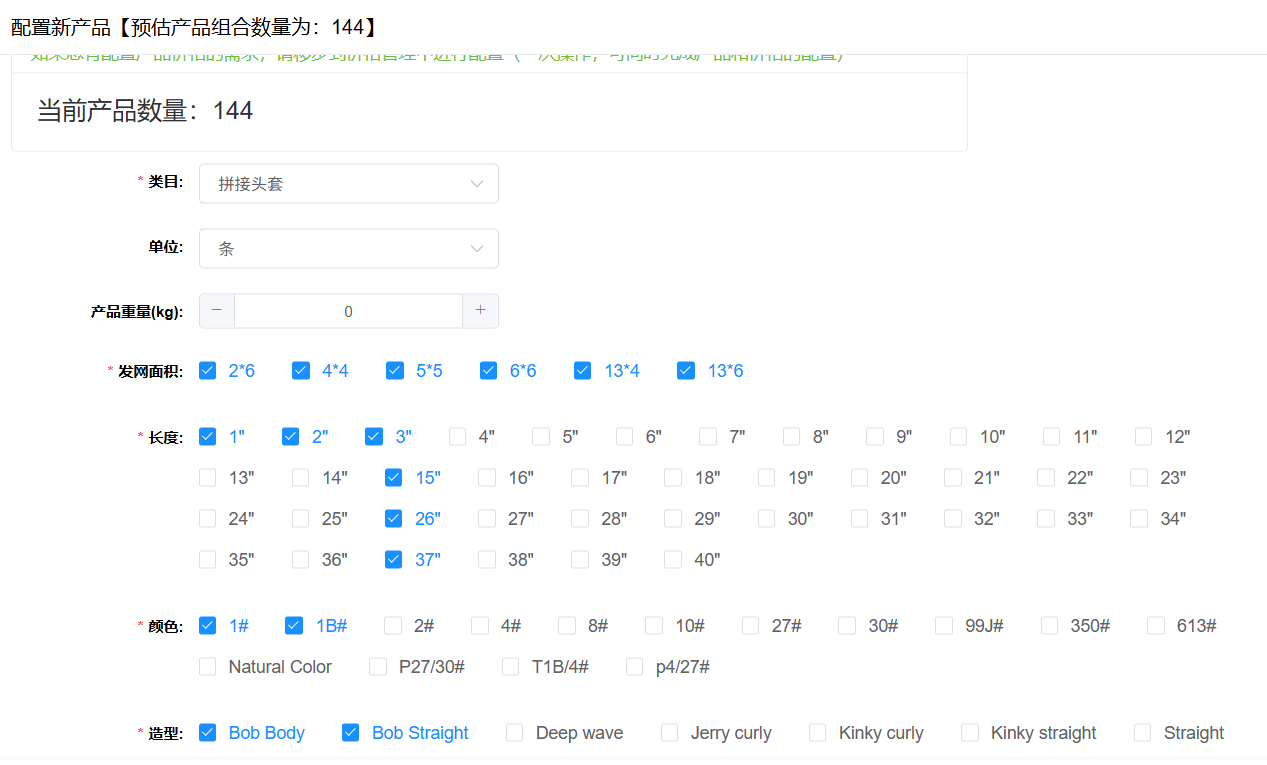This screenshot has width=1267, height=765.
Task: Tick the Natural Color checkbox
Action: [208, 667]
